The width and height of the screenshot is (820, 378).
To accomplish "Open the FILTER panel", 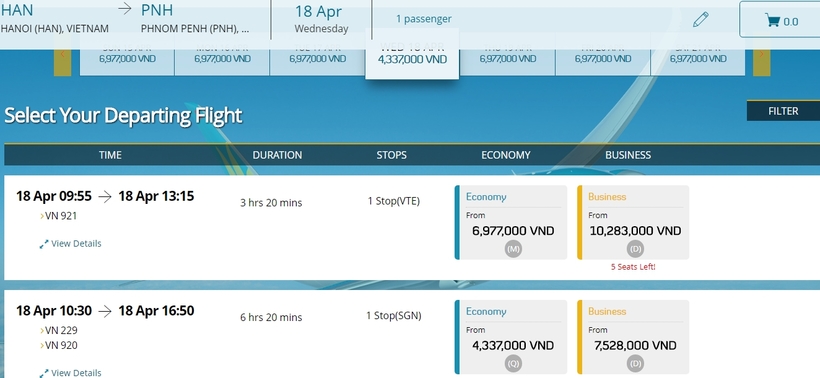I will click(783, 111).
